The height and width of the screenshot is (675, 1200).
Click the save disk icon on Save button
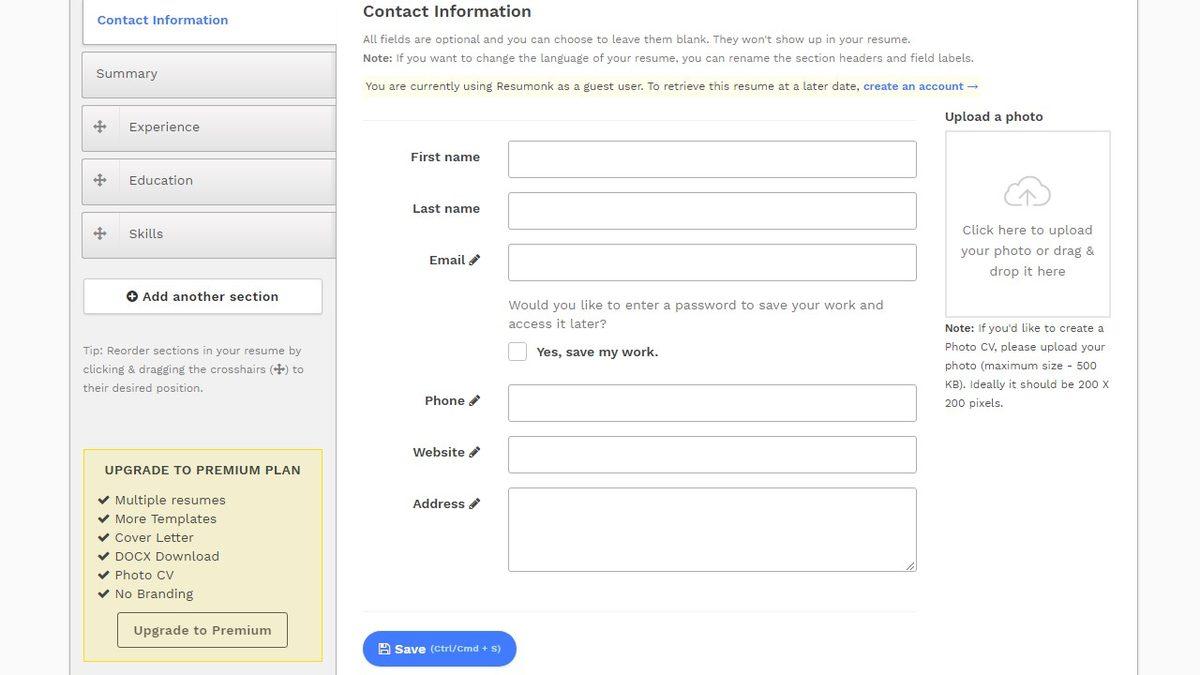point(384,648)
